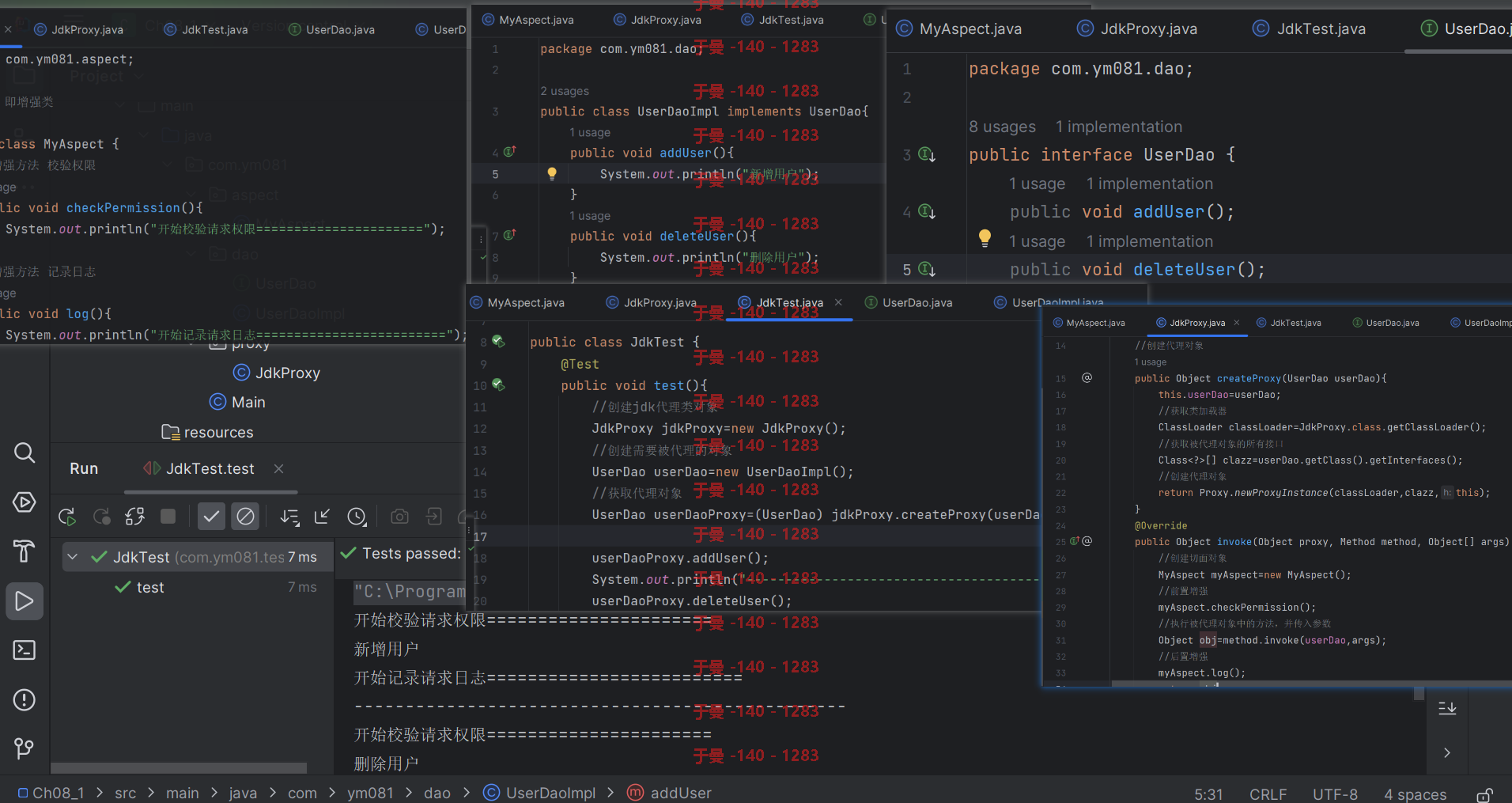Click implemented-method gutter icon on line 25
Image resolution: width=1512 pixels, height=803 pixels.
pyautogui.click(x=1075, y=541)
